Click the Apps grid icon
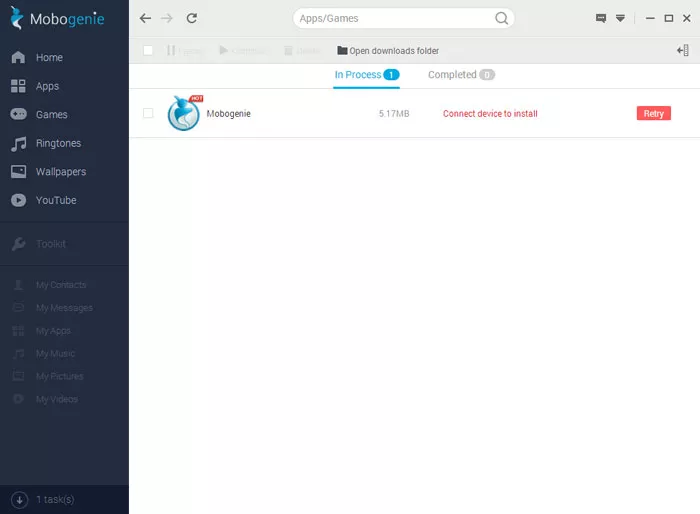The image size is (700, 514). click(x=18, y=86)
